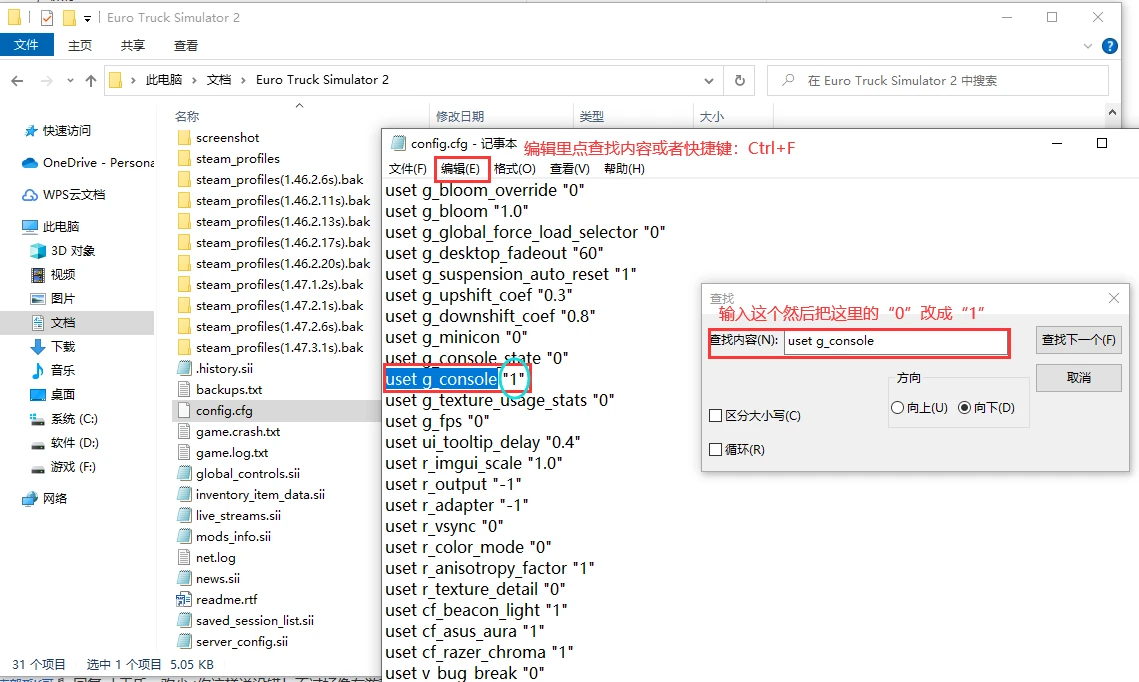The width and height of the screenshot is (1139, 682).
Task: Open 网络 in the navigation pane
Action: (x=45, y=498)
